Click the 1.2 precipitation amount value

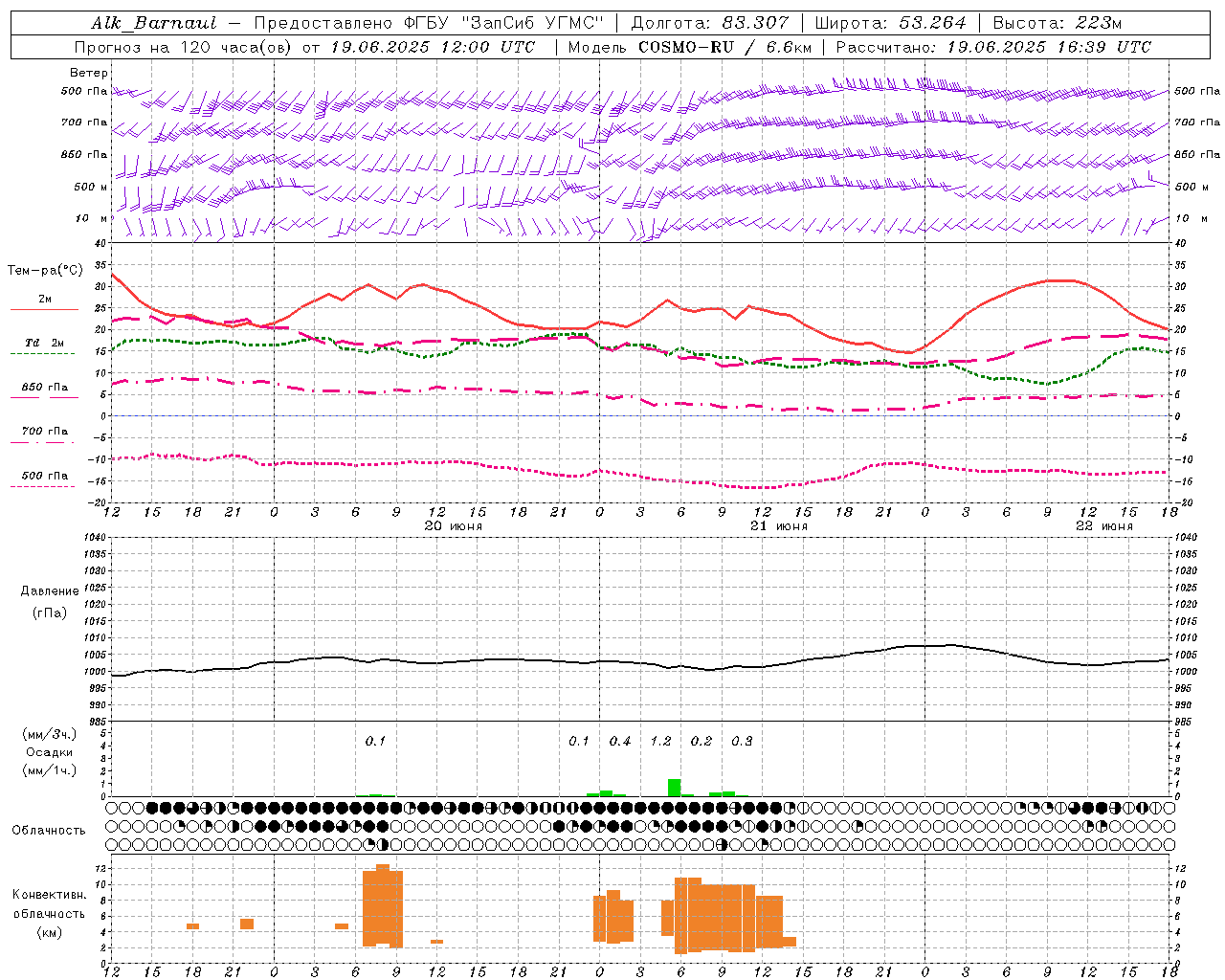[x=660, y=741]
